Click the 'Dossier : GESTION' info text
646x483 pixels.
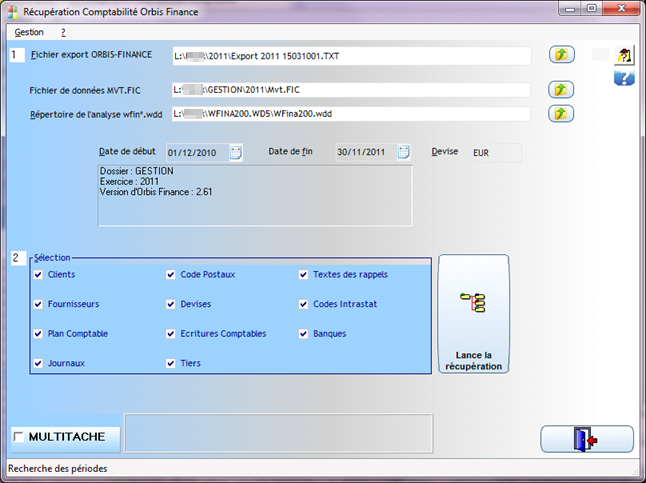136,171
